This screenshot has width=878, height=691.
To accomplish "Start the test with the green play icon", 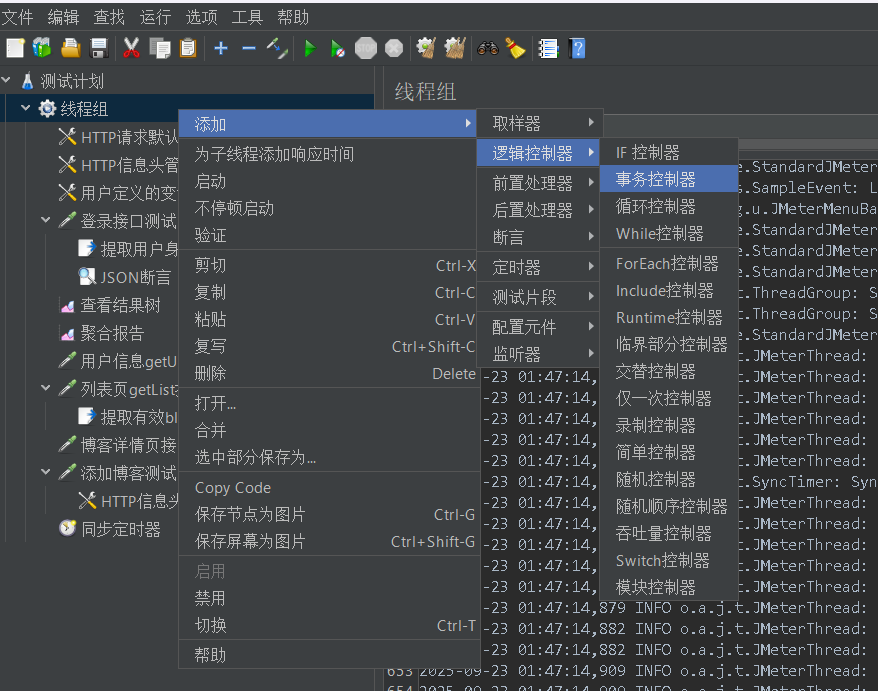I will (x=311, y=47).
